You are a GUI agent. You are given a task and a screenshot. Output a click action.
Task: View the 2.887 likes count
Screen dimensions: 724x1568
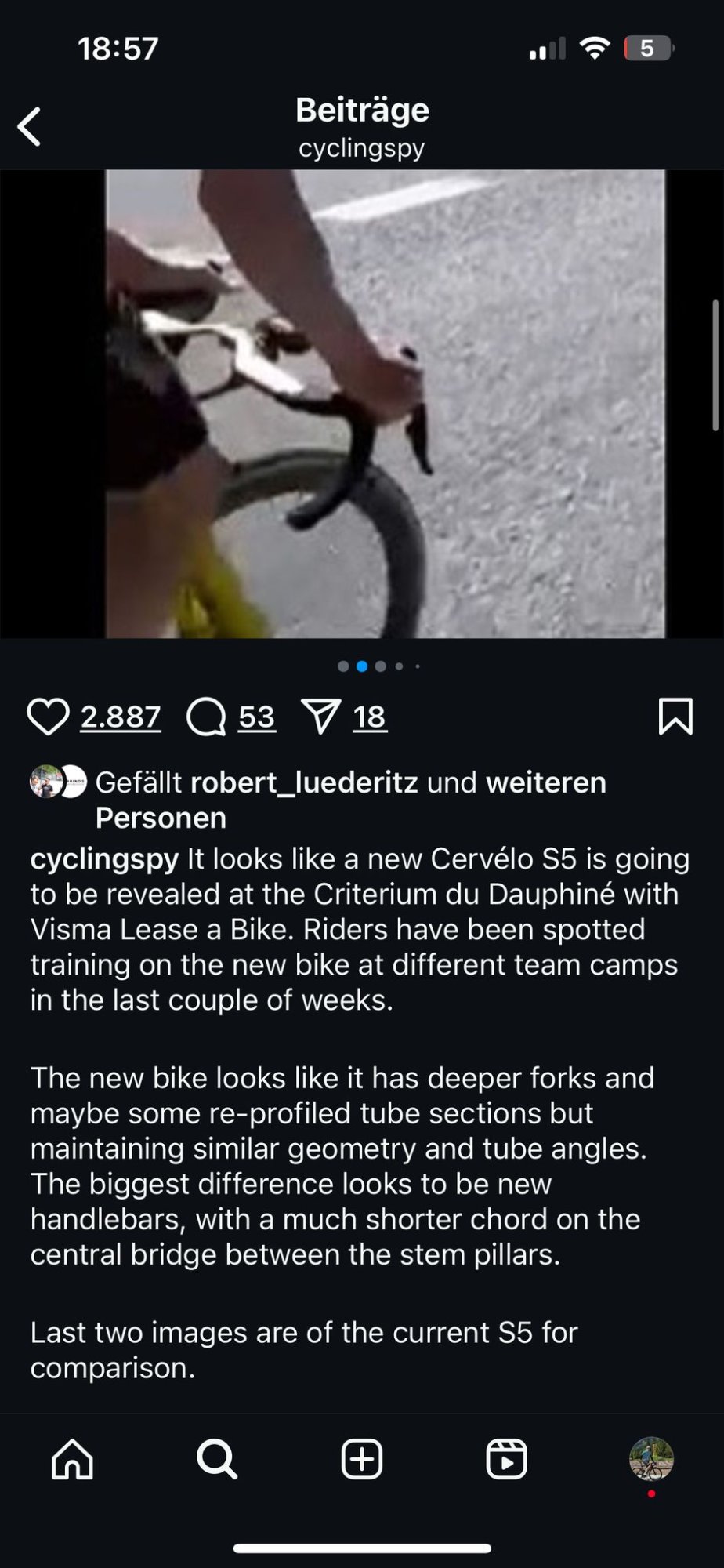click(x=121, y=717)
